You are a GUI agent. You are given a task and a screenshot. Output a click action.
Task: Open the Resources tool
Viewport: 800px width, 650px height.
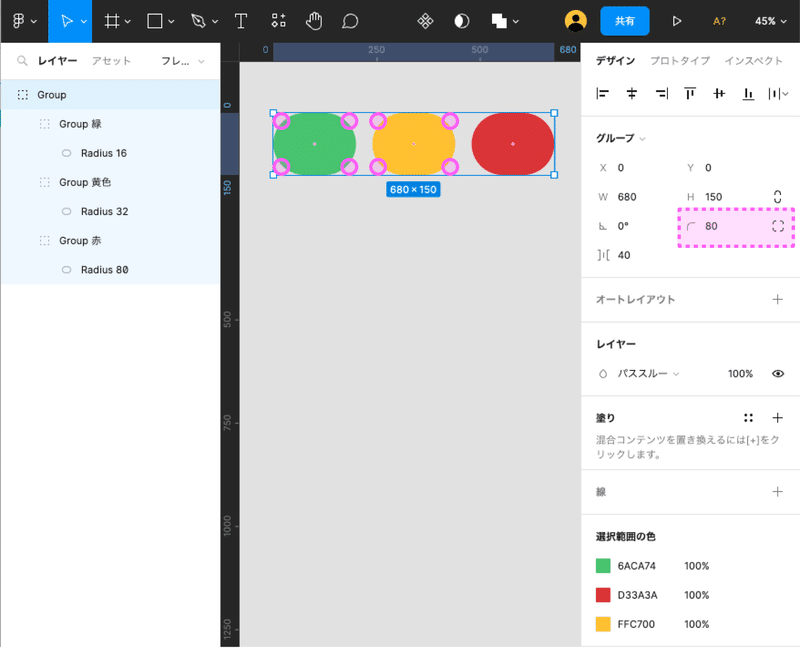coord(278,21)
